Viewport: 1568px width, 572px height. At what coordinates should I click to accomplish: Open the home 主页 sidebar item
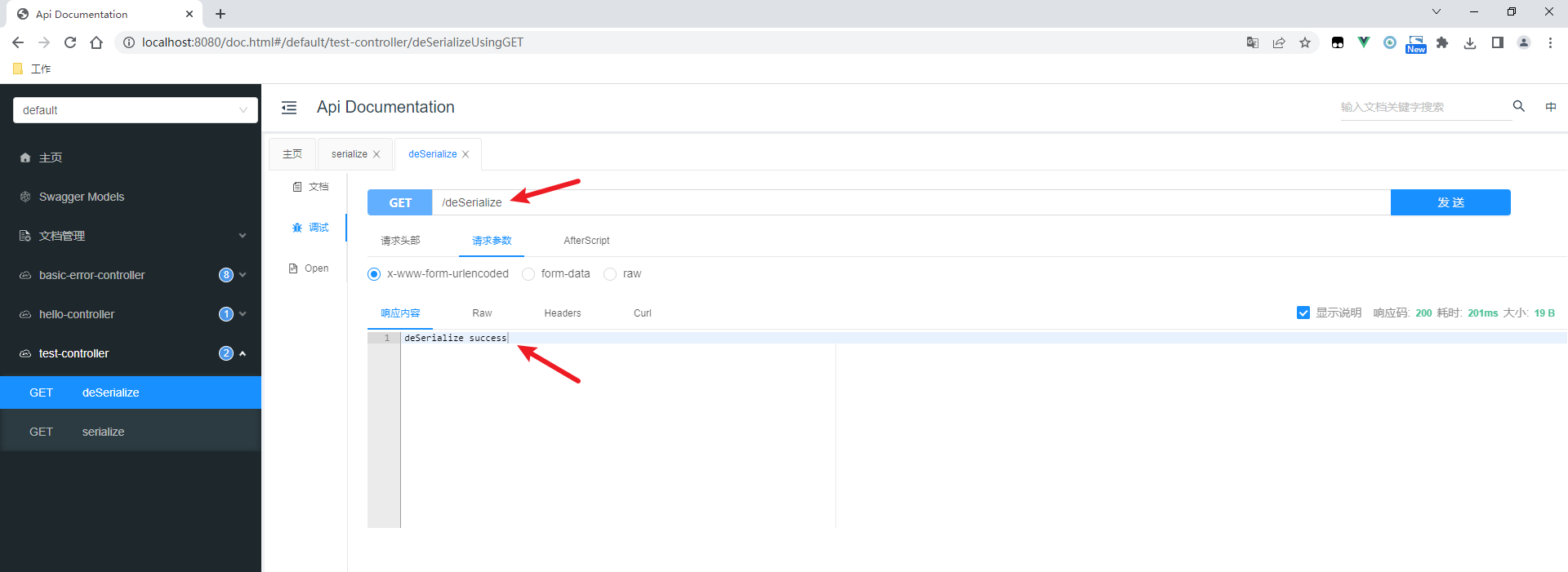click(131, 157)
